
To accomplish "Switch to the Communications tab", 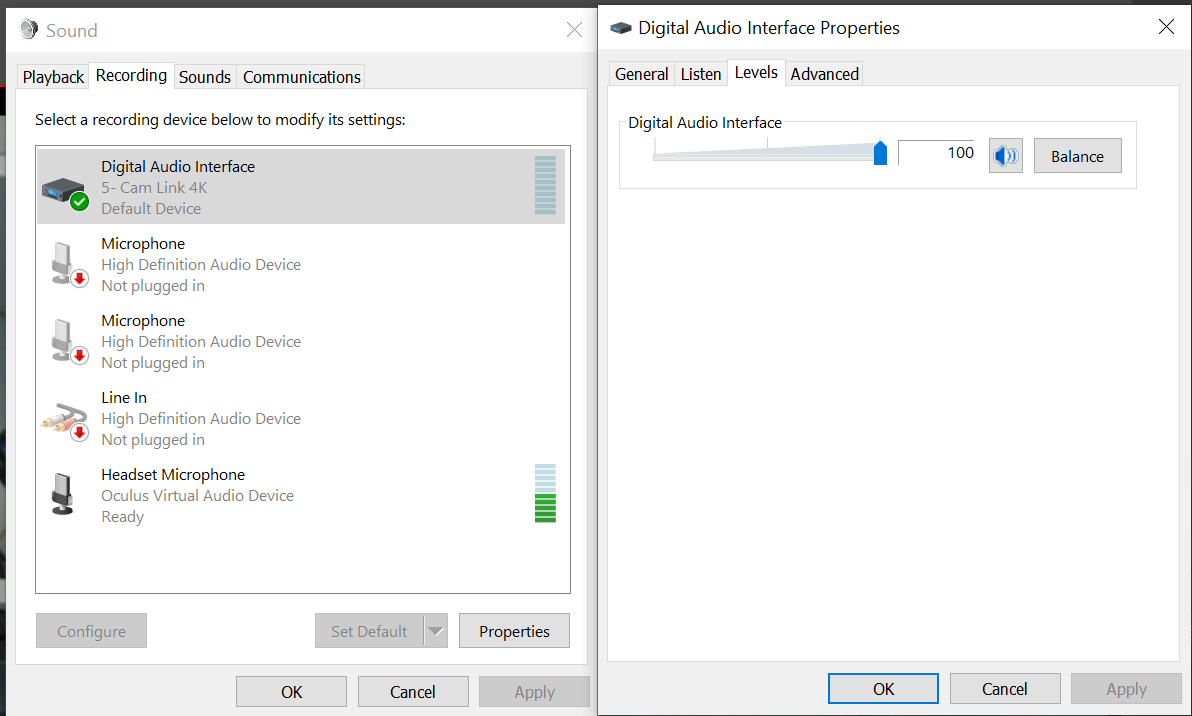I will 301,77.
